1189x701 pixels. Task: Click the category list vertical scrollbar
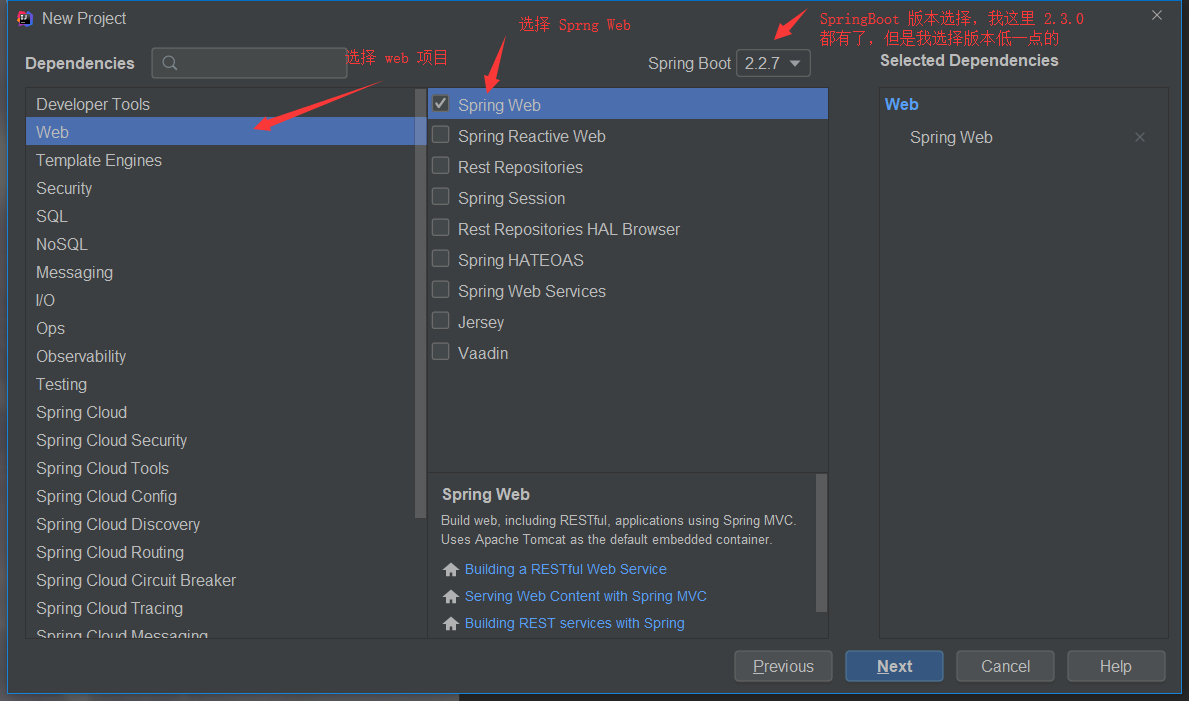tap(421, 303)
